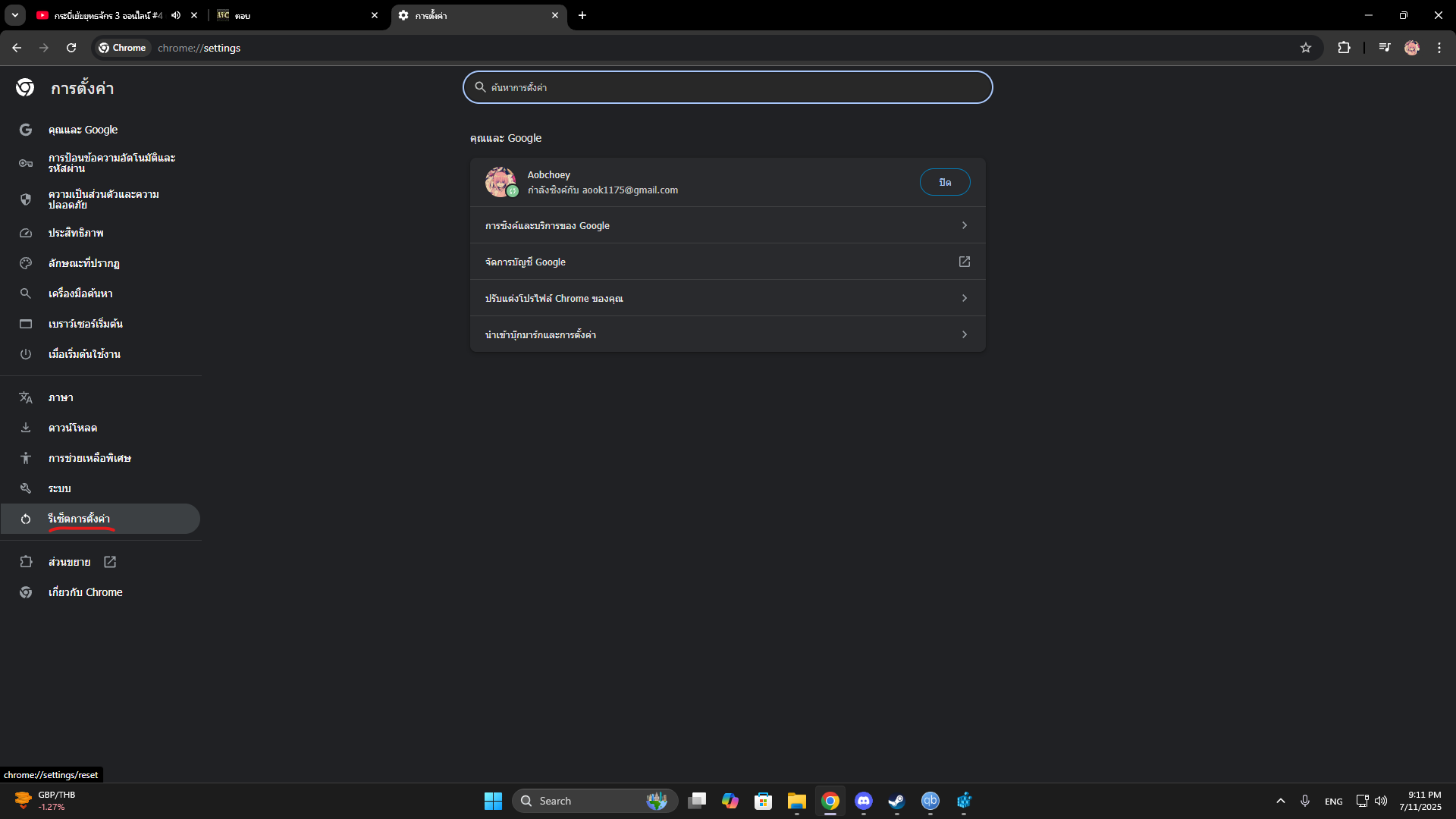Open ความเป็นส่วนตัวและความปลอดภัย shield item
Screen dimensions: 1456x819
103,199
